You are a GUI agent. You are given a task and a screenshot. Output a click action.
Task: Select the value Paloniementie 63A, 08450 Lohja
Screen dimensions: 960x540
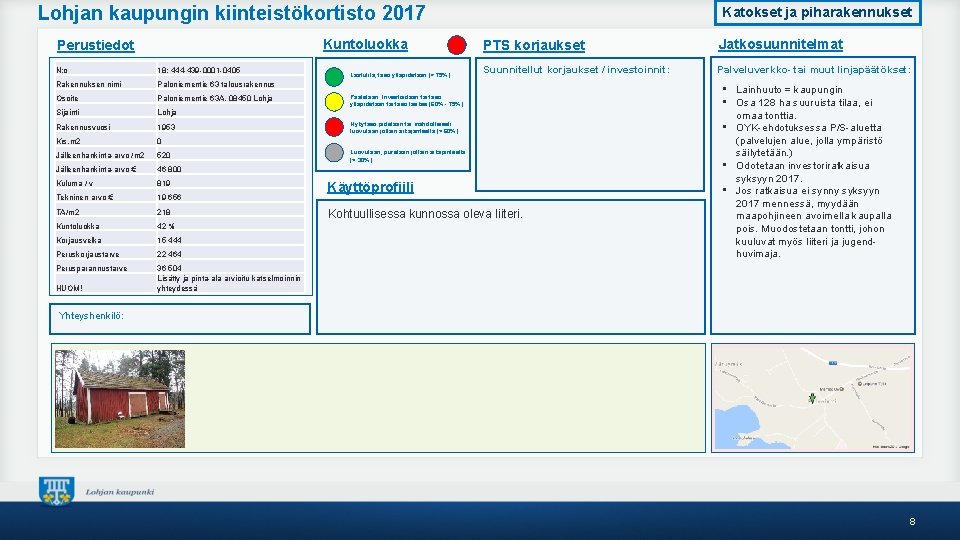(215, 98)
